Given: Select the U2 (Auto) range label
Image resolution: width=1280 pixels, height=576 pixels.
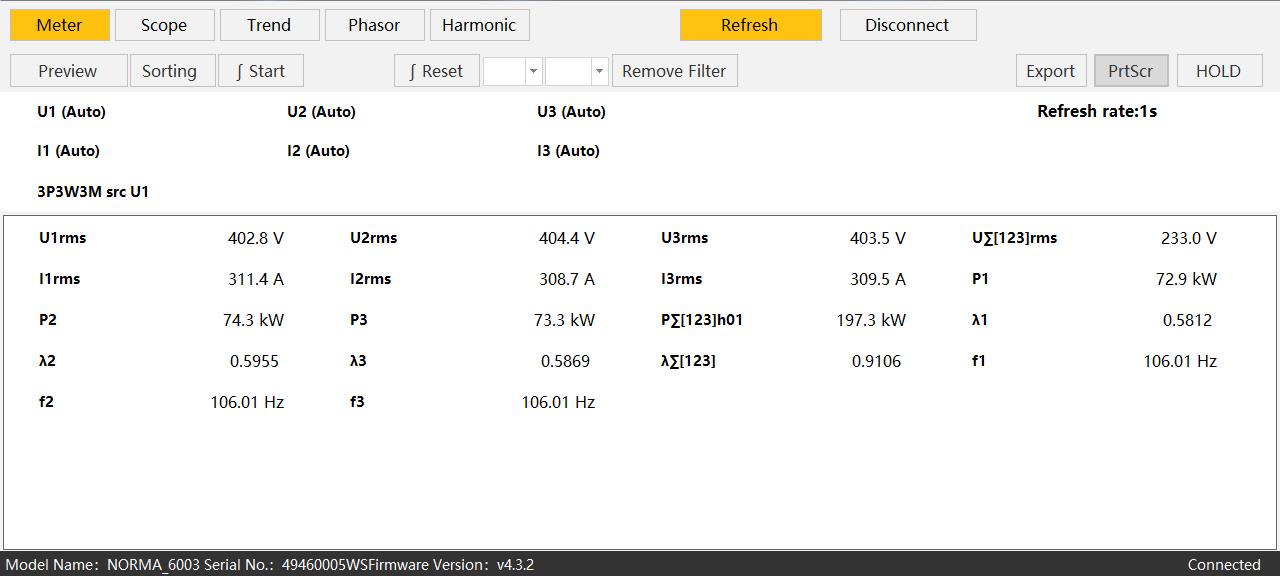Looking at the screenshot, I should click(321, 112).
